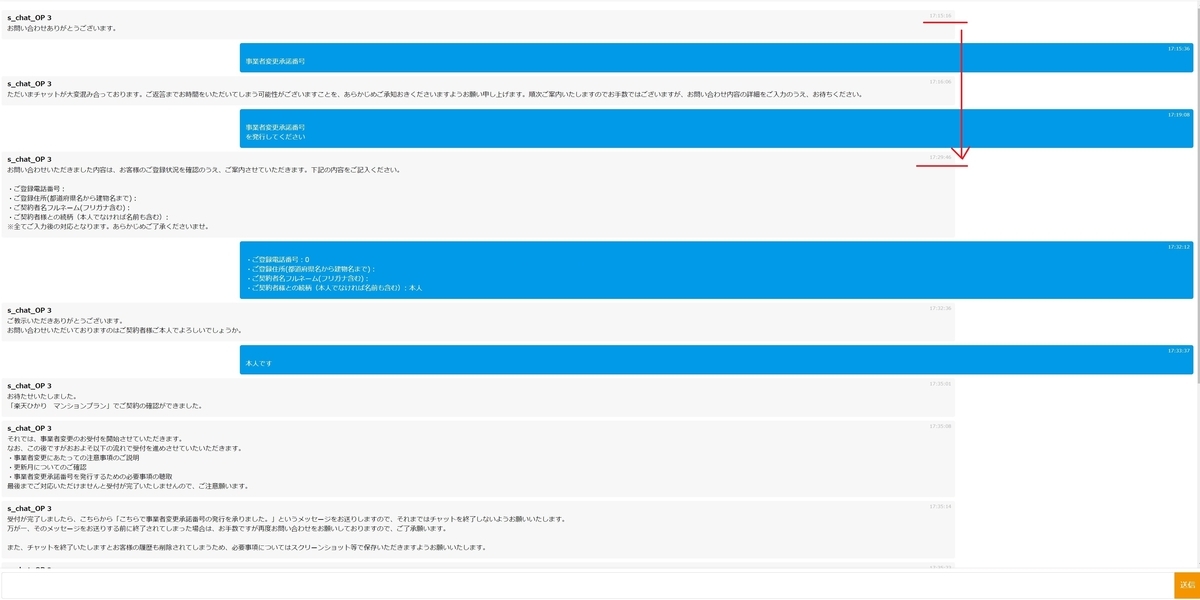This screenshot has height=600, width=1200.
Task: Click '・ご登録電話番号：' in the gray operator message
Action: click(36, 188)
